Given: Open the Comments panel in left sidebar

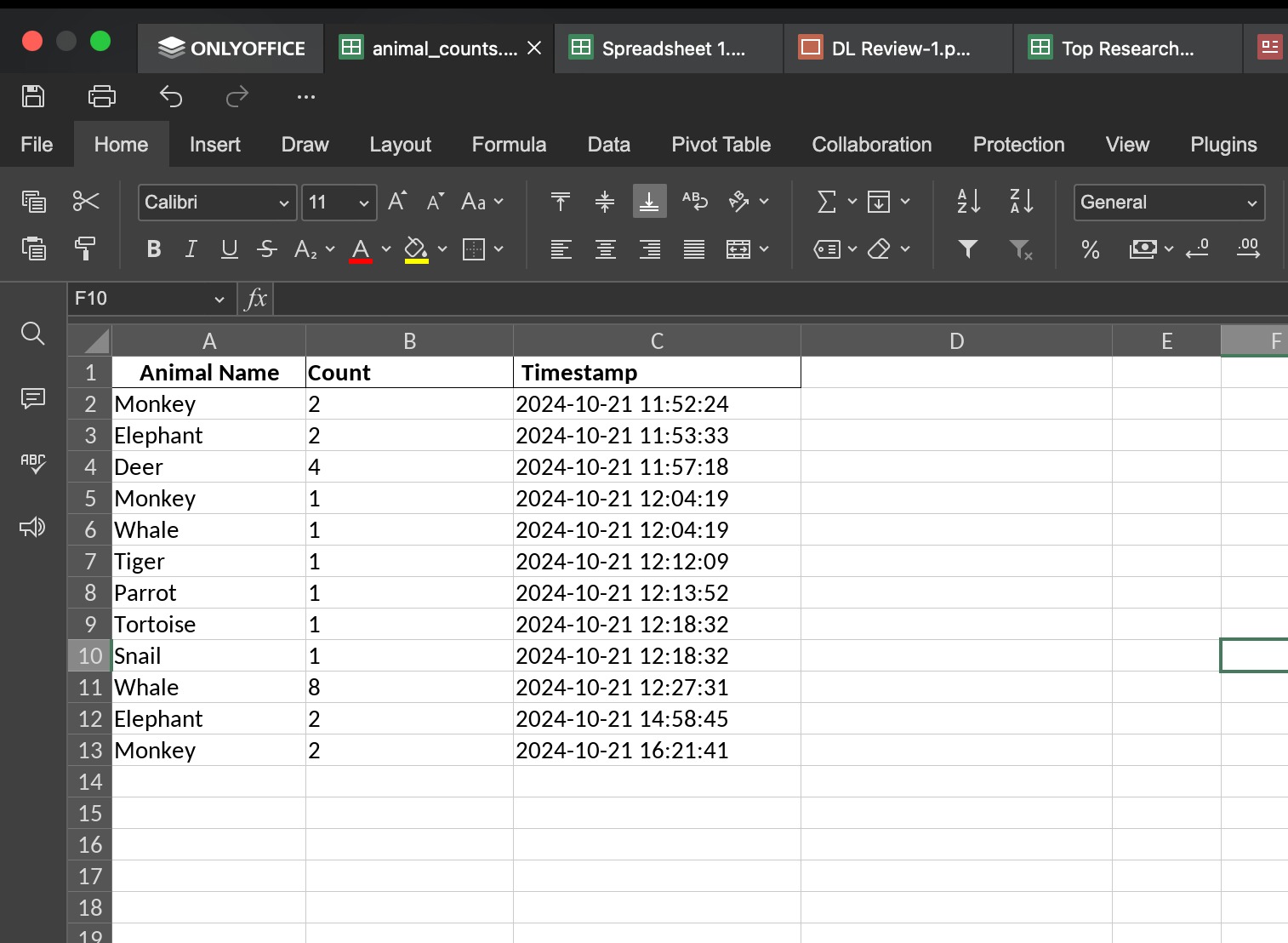Looking at the screenshot, I should 33,398.
